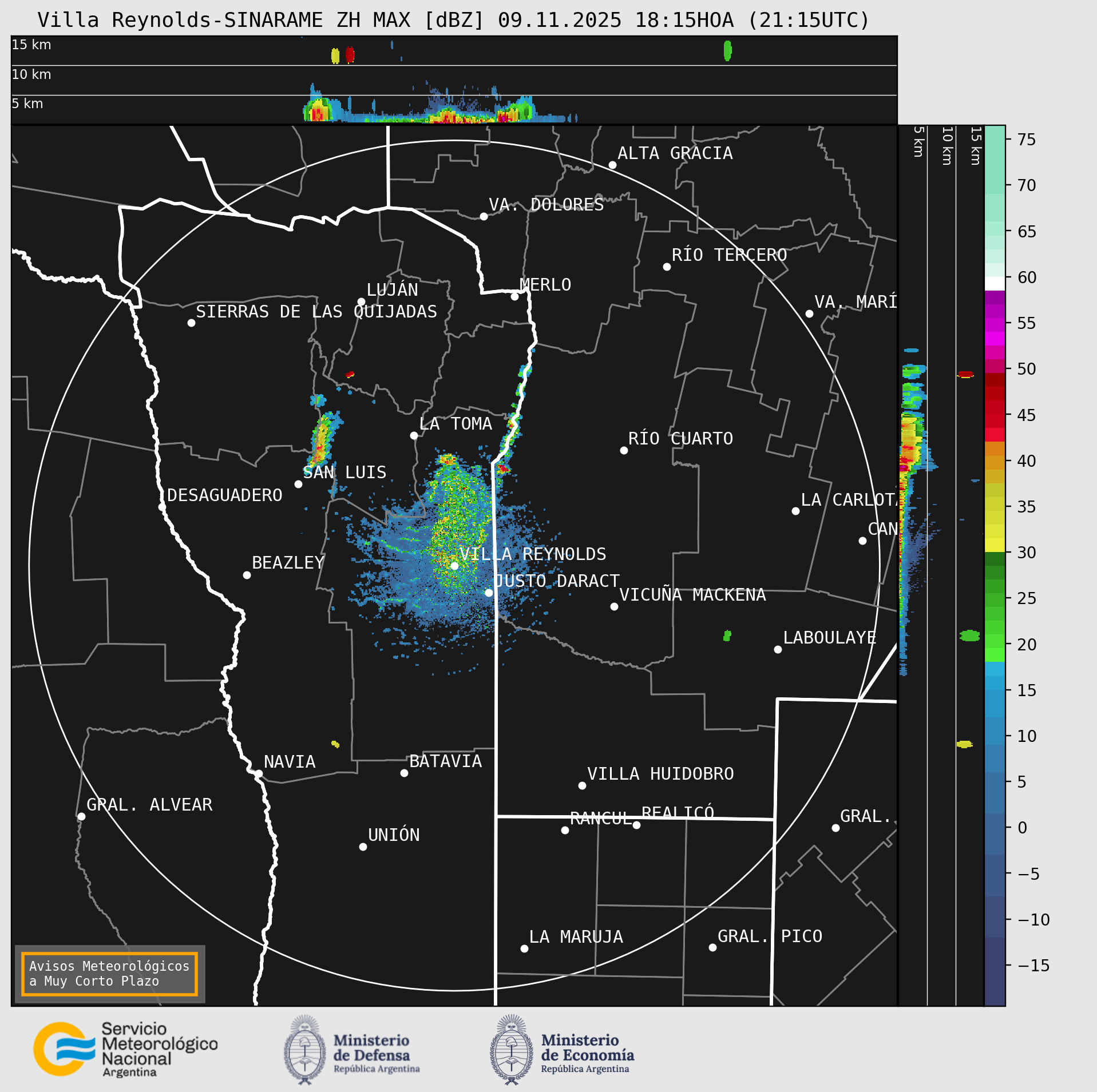Click the Río Cuarto city dot
Screen dimensions: 1097x1092
pos(624,451)
